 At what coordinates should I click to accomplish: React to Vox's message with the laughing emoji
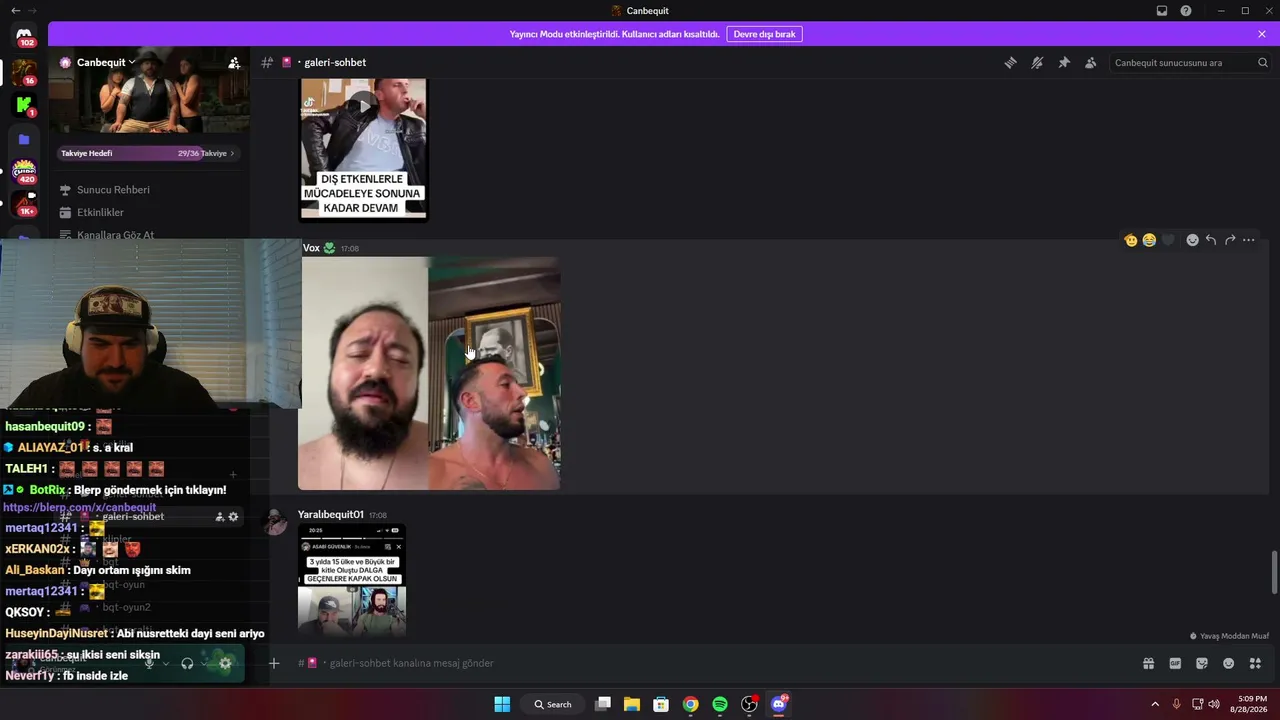[x=1149, y=240]
